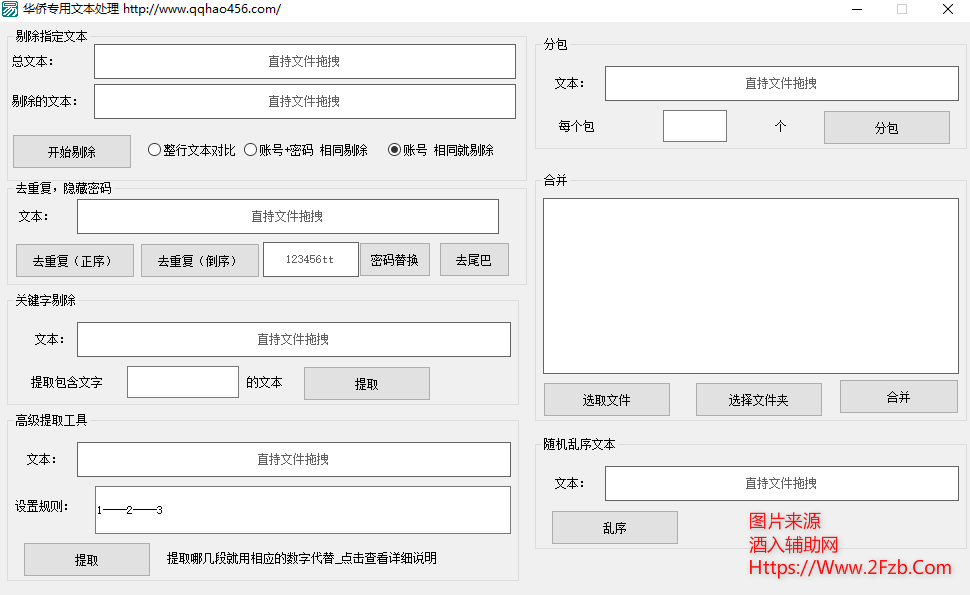This screenshot has width=970, height=595.
Task: Click the 去尾巴 button
Action: point(474,260)
